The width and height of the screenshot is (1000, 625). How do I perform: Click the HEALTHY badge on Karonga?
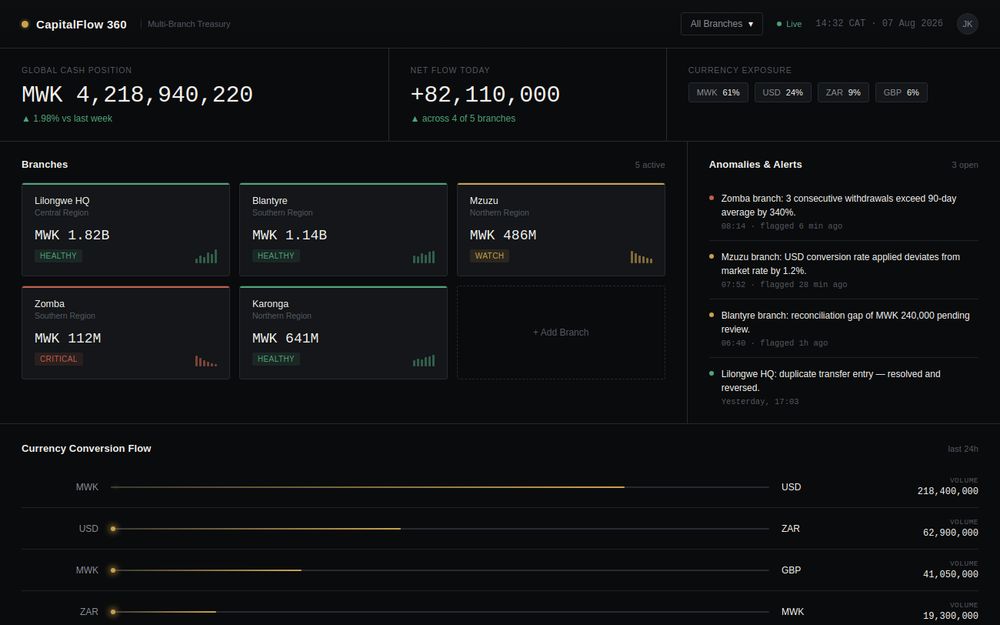tap(276, 359)
